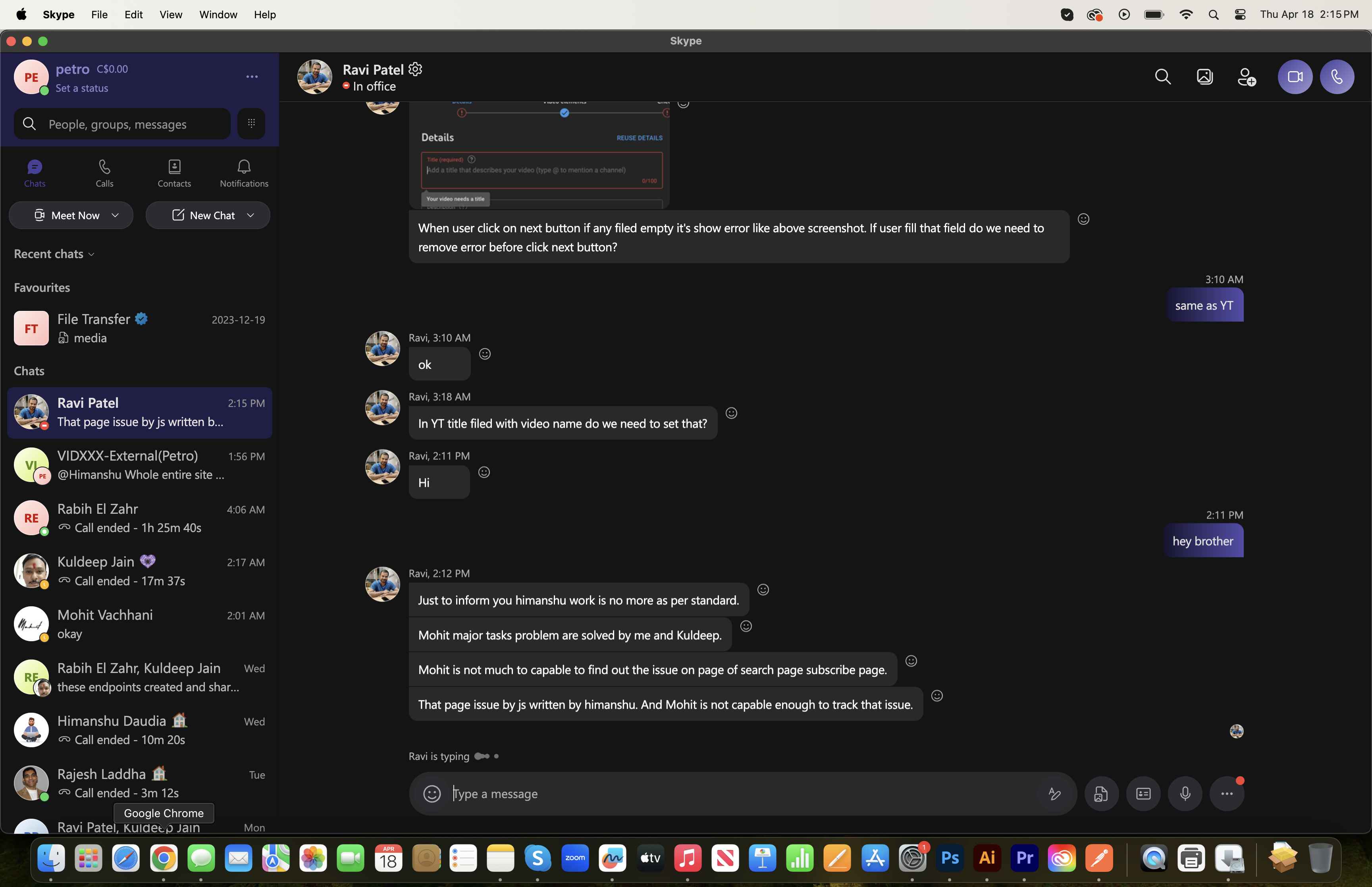The height and width of the screenshot is (887, 1372).
Task: Expand the New Chat dropdown arrow
Action: point(251,216)
